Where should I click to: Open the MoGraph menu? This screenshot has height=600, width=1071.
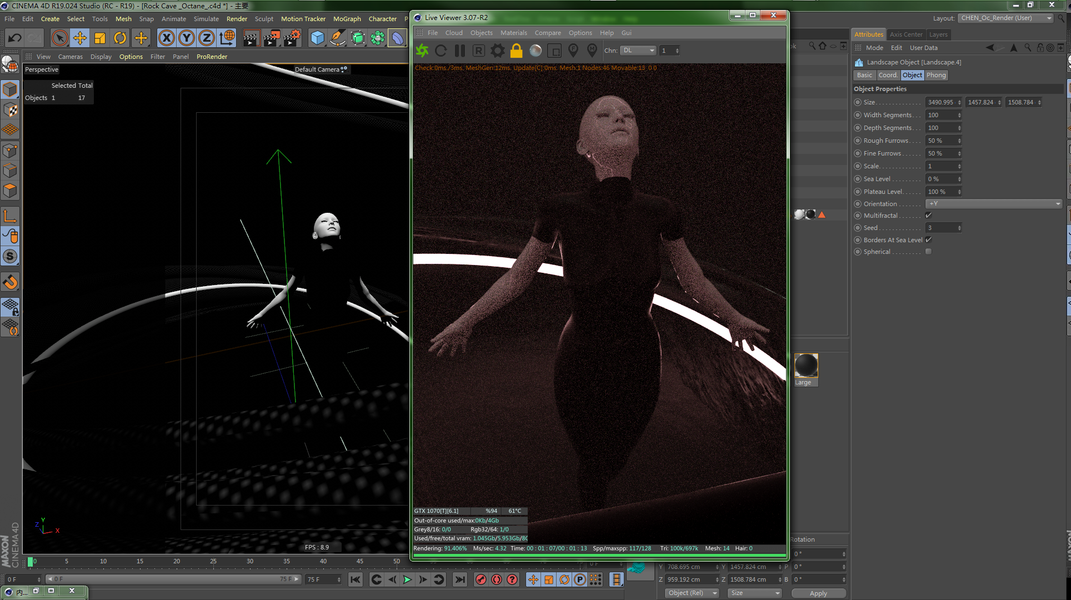coord(347,19)
